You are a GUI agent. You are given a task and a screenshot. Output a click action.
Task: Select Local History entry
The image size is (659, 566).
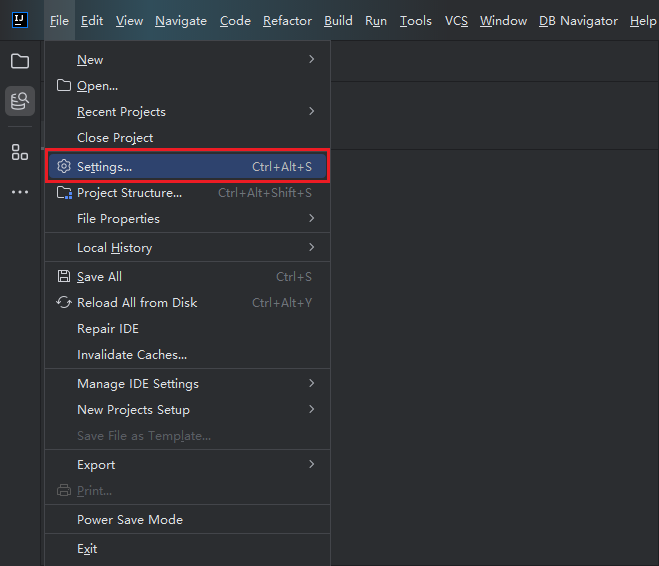click(x=187, y=247)
